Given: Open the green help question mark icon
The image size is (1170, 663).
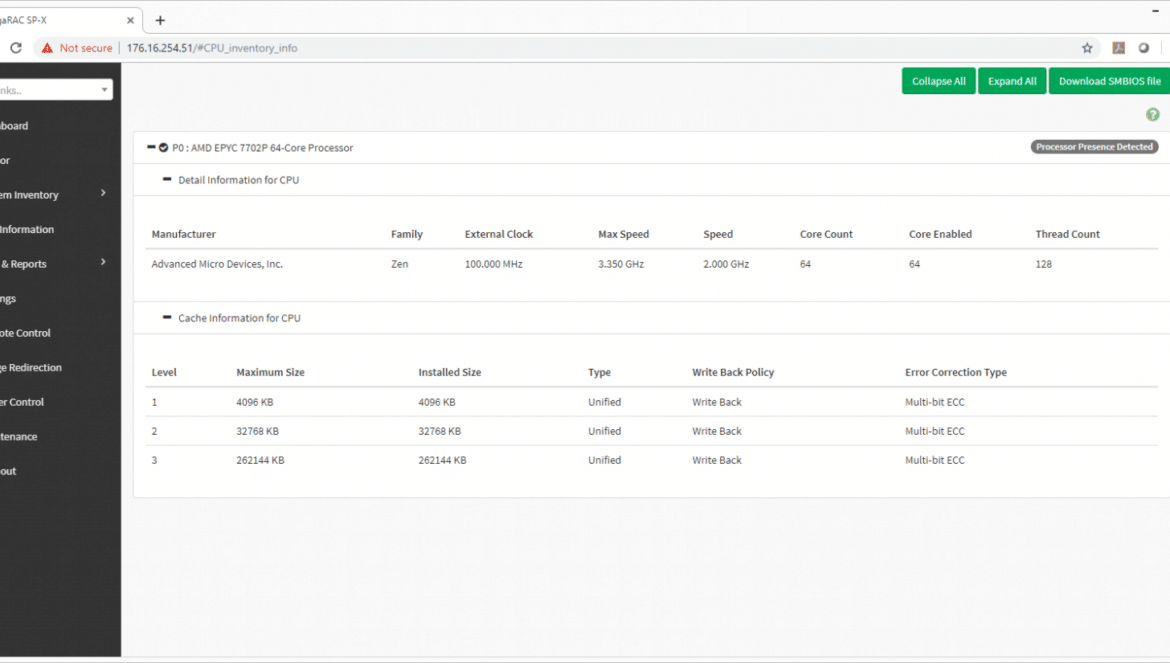Looking at the screenshot, I should 1152,114.
